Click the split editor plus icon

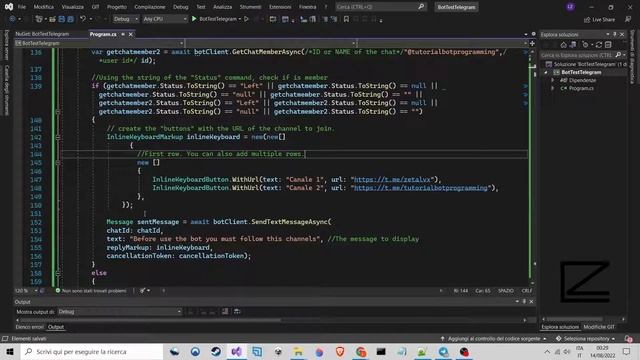click(x=532, y=43)
